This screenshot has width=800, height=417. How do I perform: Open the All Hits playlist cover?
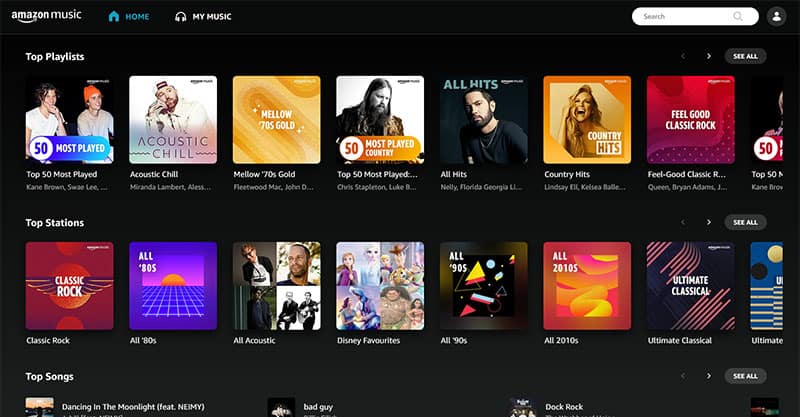[484, 120]
